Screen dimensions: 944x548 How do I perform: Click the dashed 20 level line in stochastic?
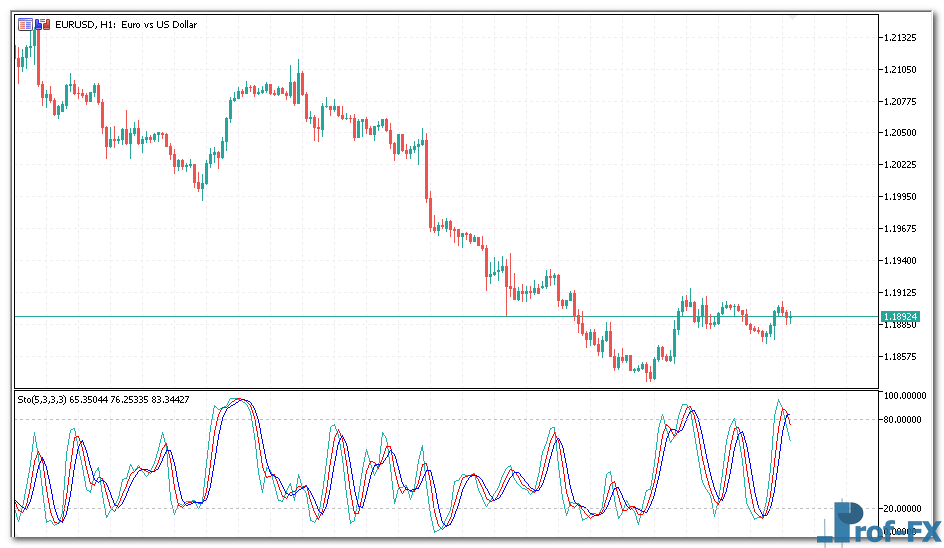tap(500, 509)
